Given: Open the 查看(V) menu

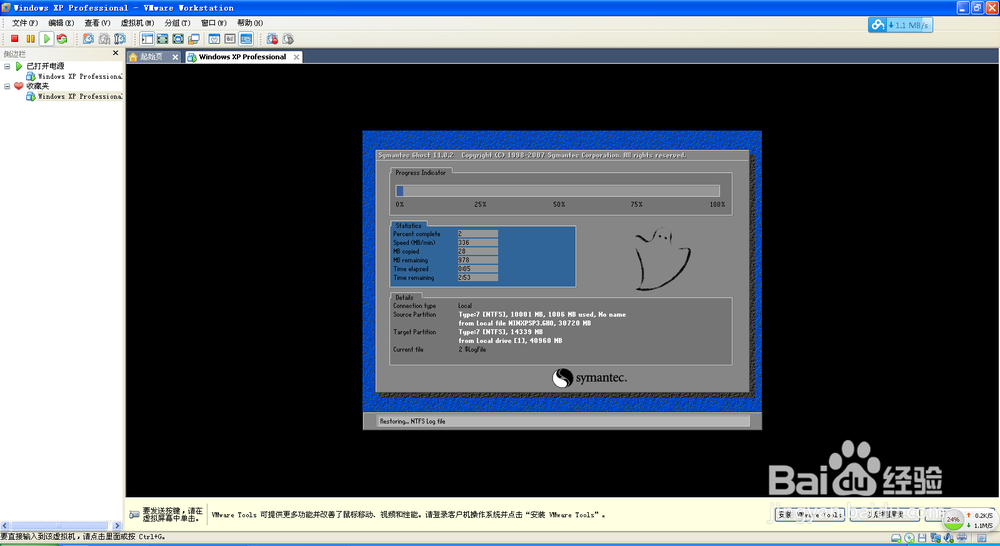Looking at the screenshot, I should (97, 23).
